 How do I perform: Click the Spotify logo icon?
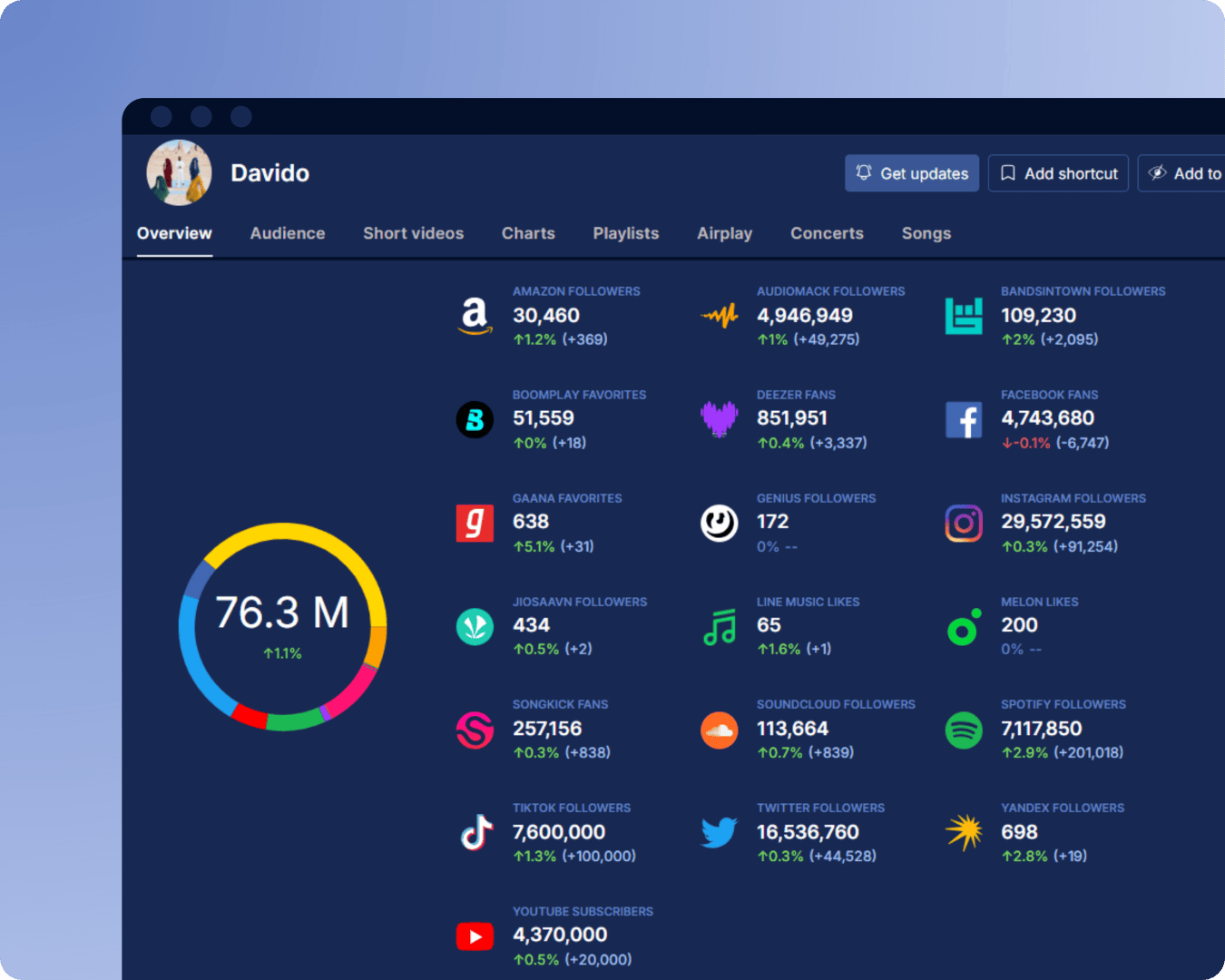pyautogui.click(x=964, y=730)
